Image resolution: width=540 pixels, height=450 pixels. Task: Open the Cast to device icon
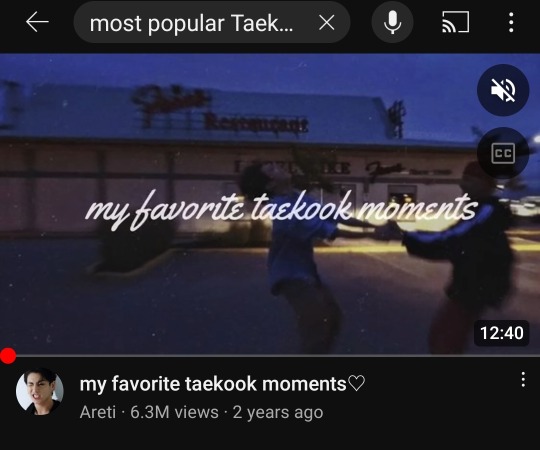point(455,22)
